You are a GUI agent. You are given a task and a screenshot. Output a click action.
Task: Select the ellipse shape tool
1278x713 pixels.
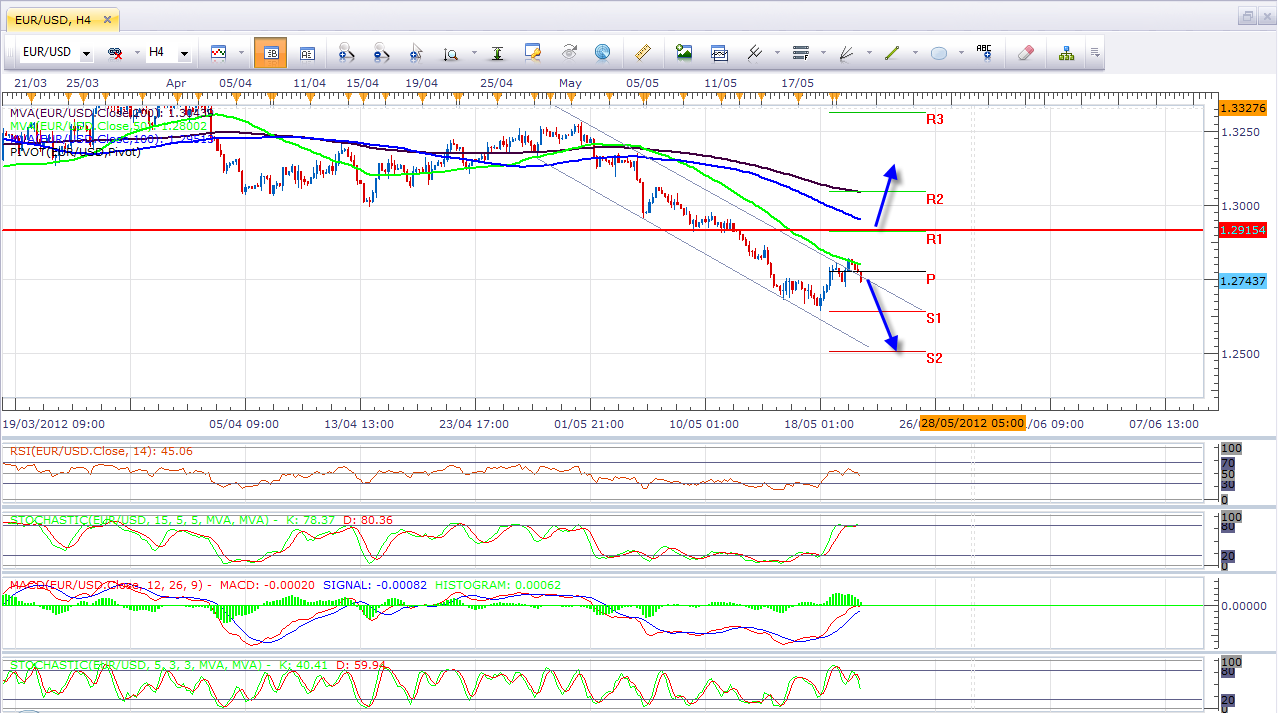click(939, 53)
